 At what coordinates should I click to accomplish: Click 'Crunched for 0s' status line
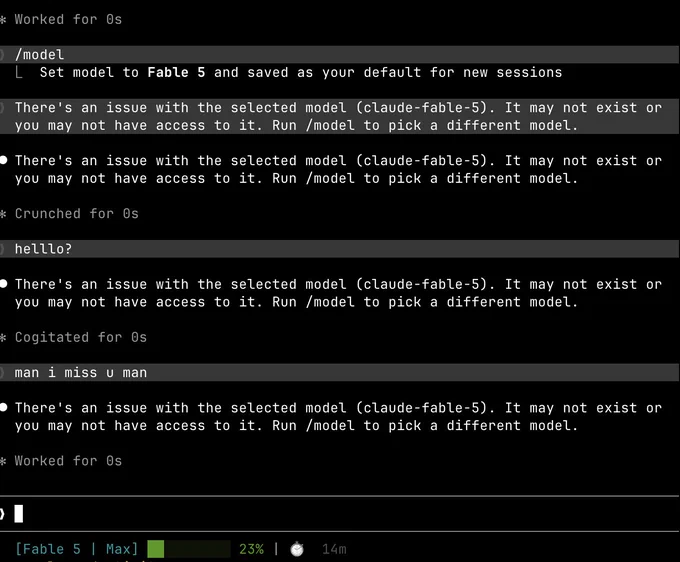[x=76, y=214]
